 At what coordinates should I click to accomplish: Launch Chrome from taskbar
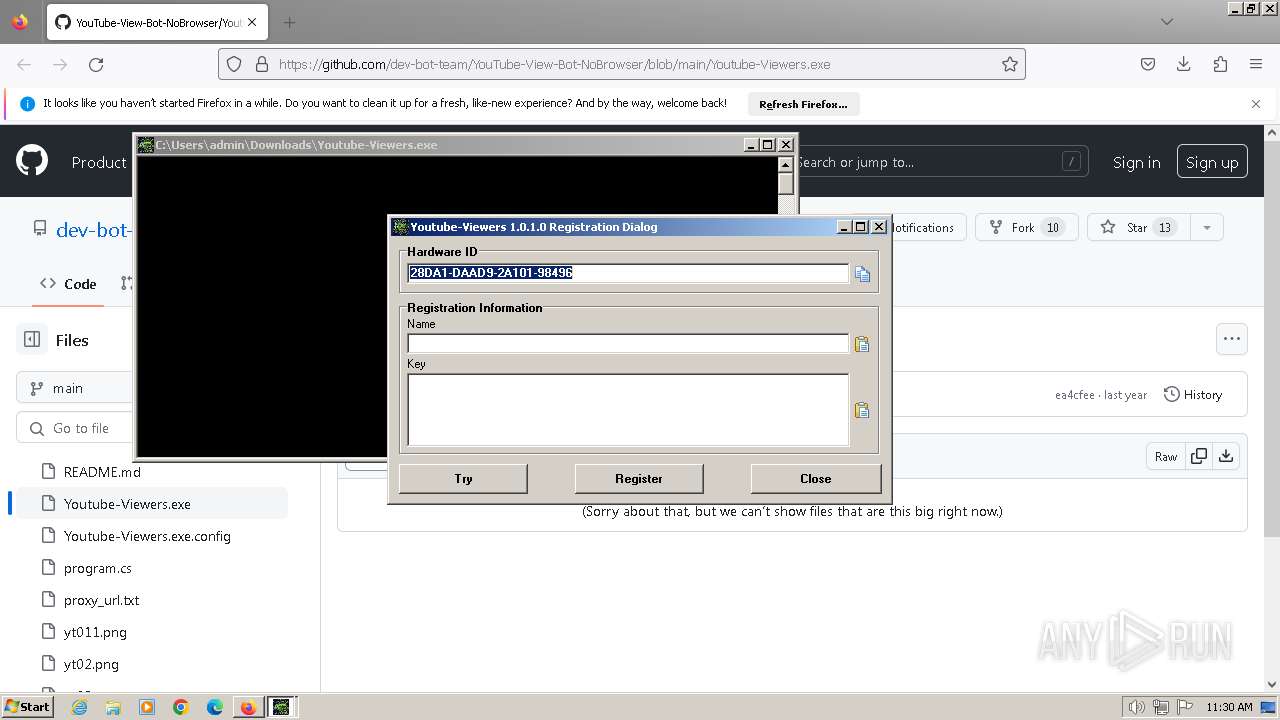[x=181, y=707]
